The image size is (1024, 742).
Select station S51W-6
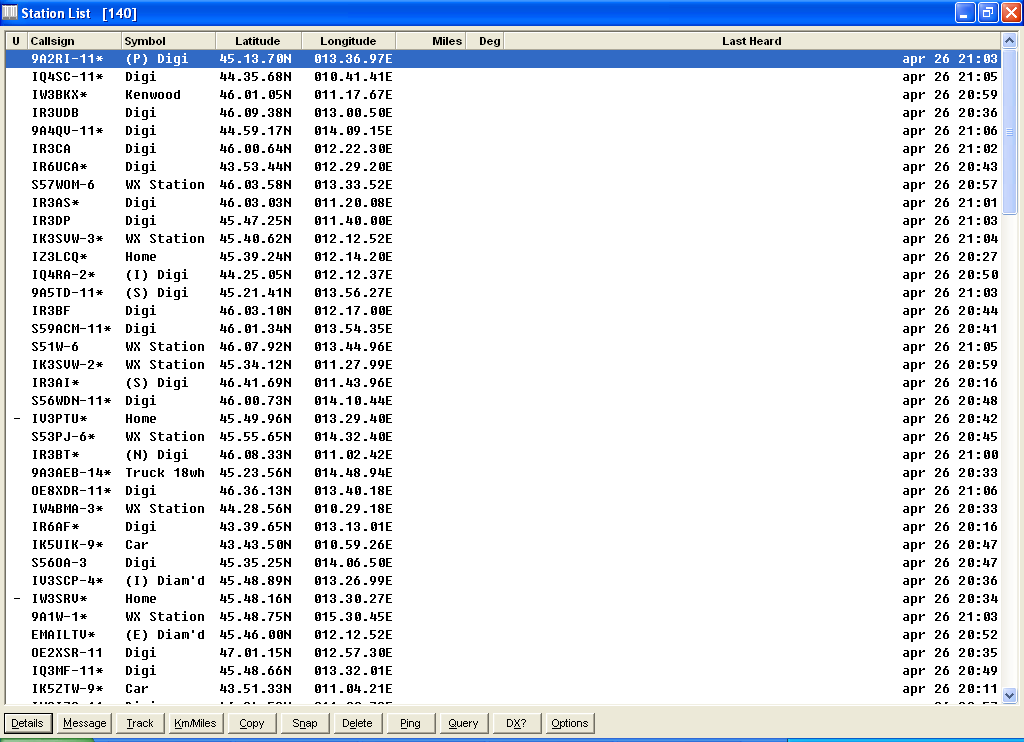(503, 347)
